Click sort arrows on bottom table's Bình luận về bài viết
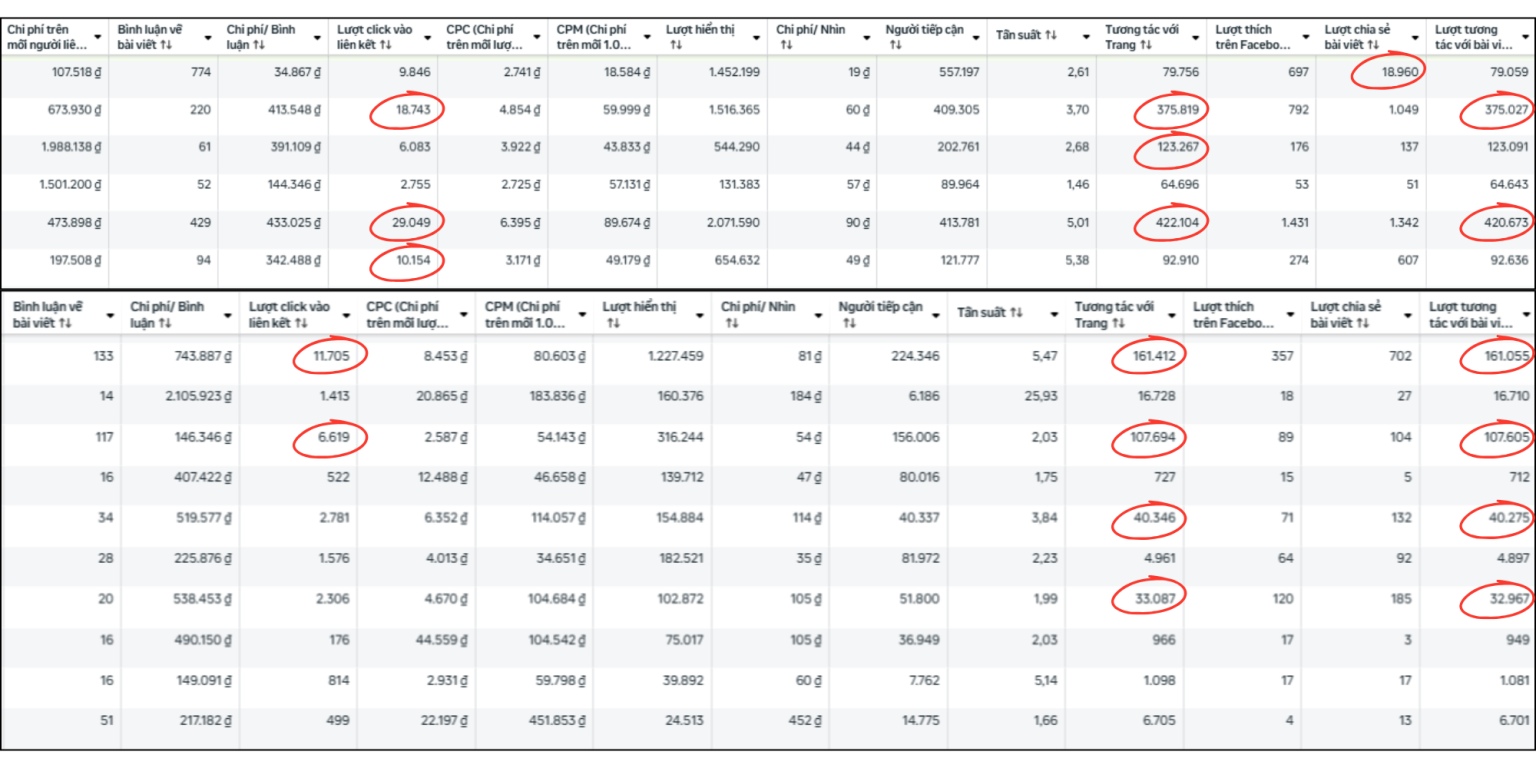Screen dimensions: 1536x768 pos(66,323)
